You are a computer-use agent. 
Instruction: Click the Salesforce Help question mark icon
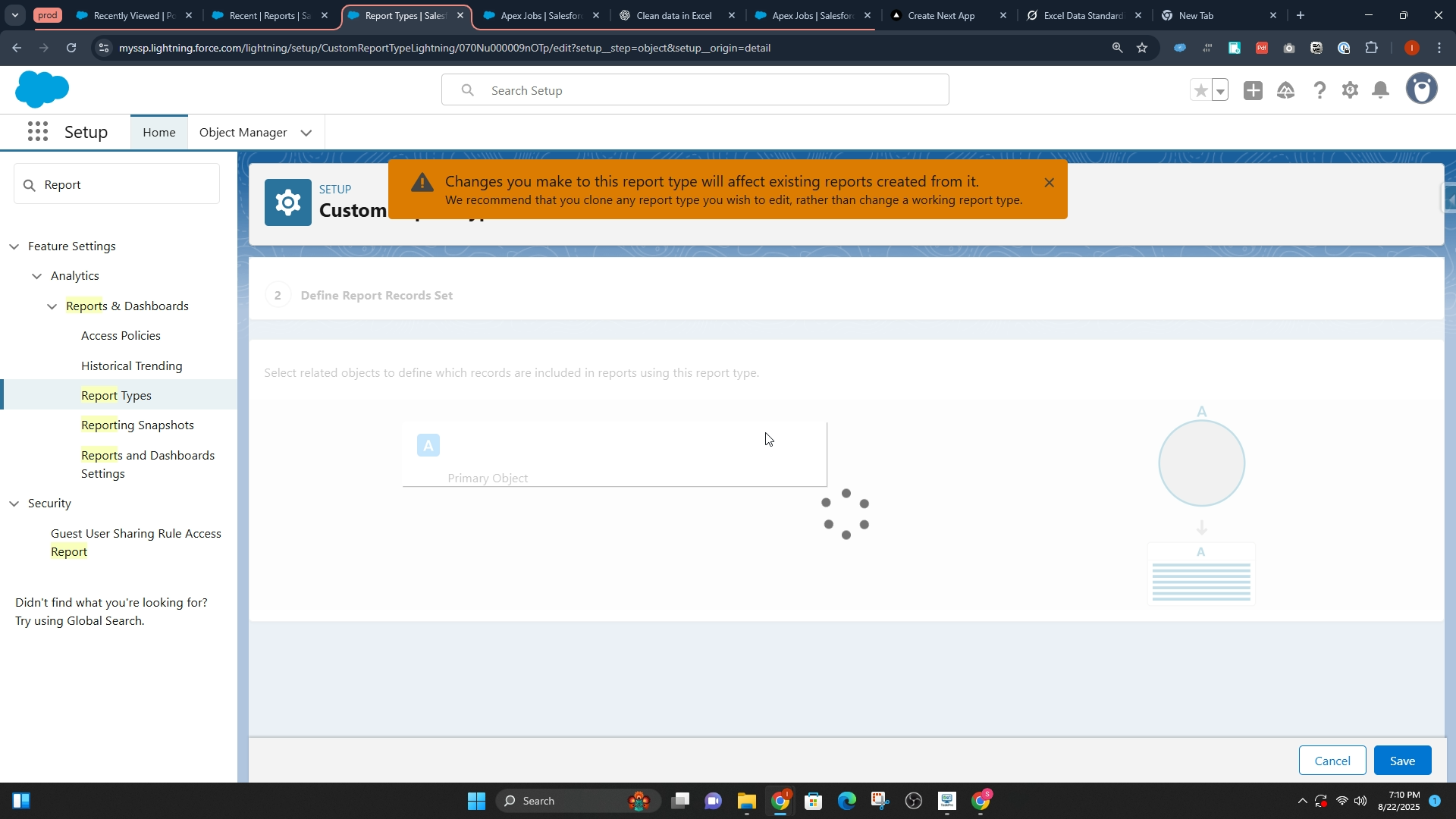(1319, 90)
